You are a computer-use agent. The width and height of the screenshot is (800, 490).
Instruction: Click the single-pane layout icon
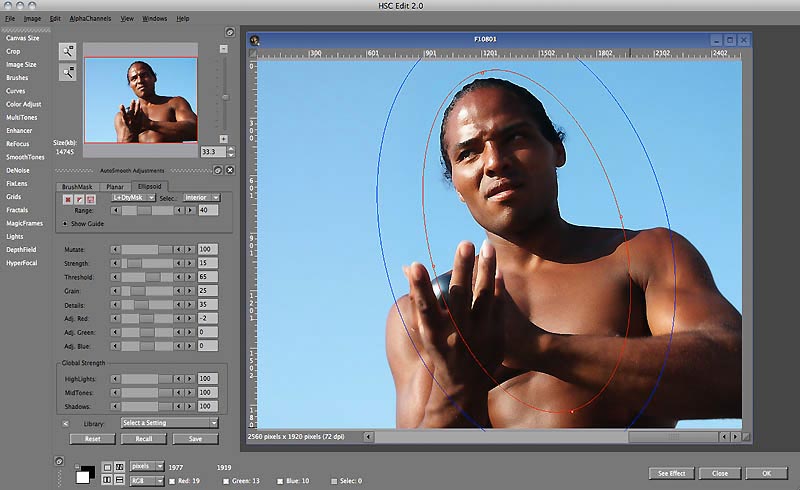pyautogui.click(x=107, y=467)
